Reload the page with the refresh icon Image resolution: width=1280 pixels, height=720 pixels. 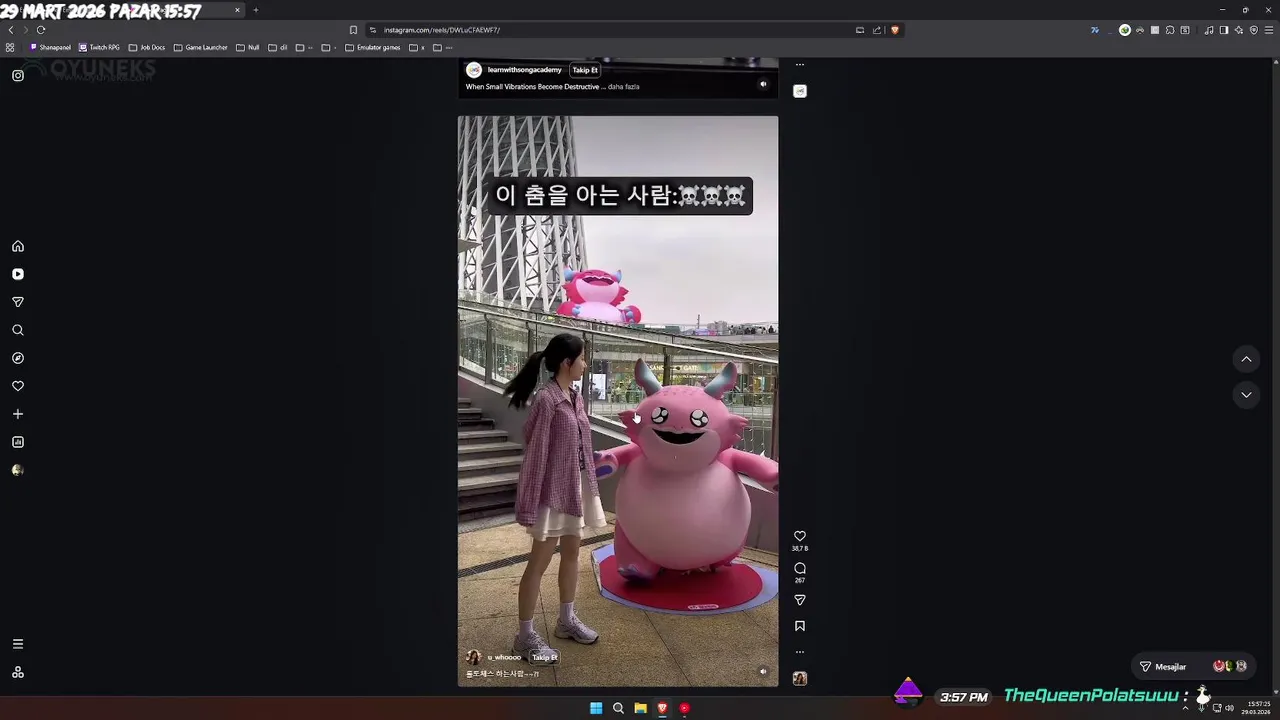click(x=41, y=30)
